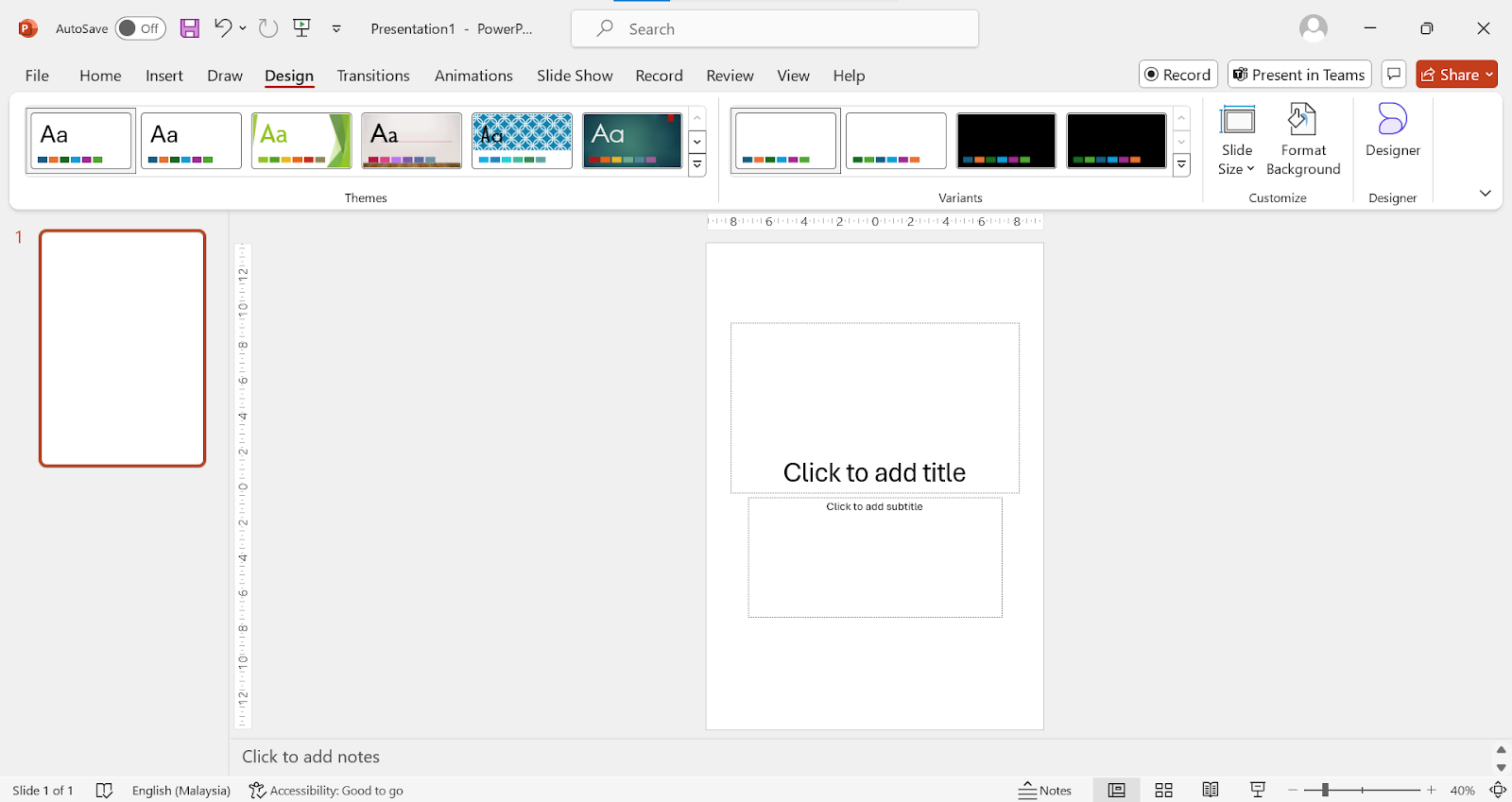Image resolution: width=1512 pixels, height=802 pixels.
Task: Click the zoom in plus button
Action: tap(1432, 791)
